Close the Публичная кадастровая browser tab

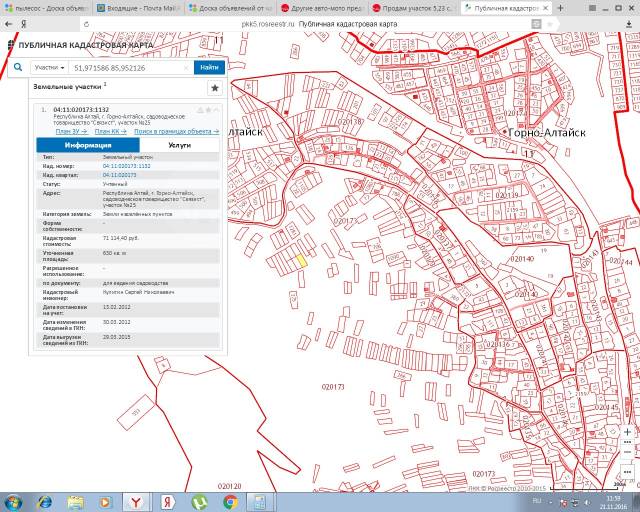pos(546,8)
